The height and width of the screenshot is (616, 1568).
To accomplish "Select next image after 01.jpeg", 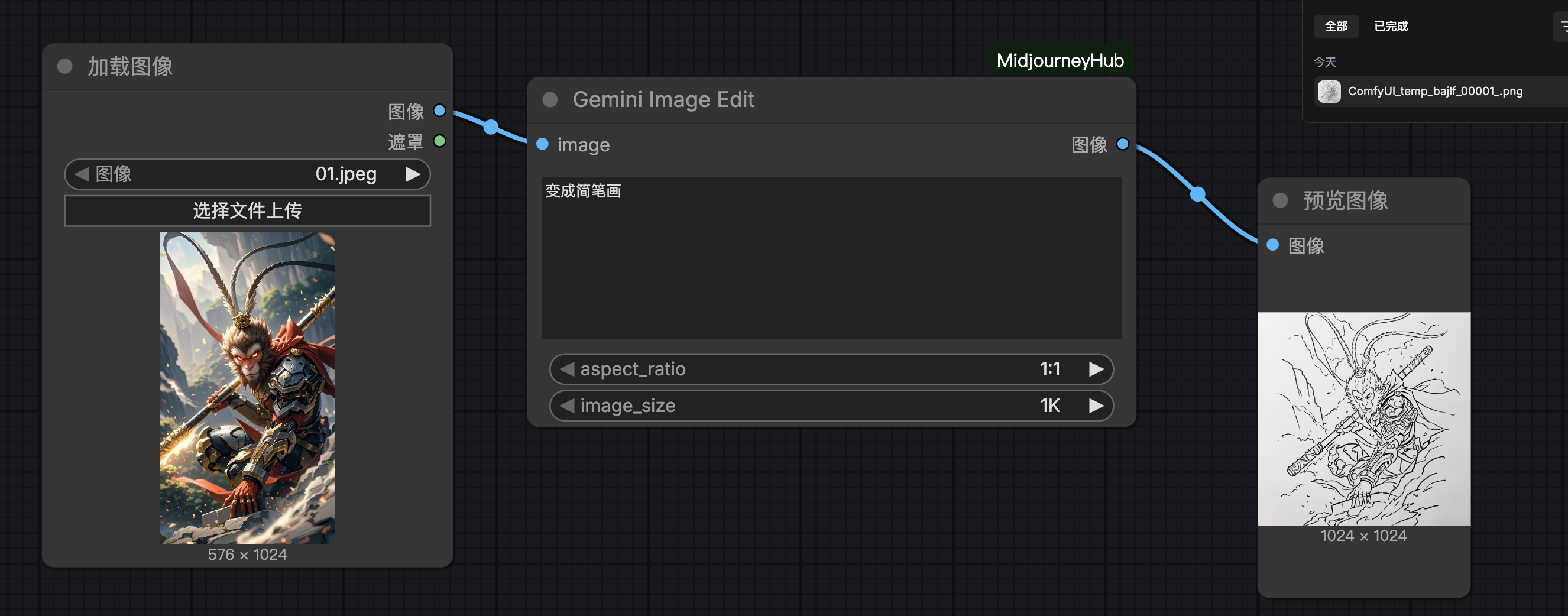I will 413,175.
